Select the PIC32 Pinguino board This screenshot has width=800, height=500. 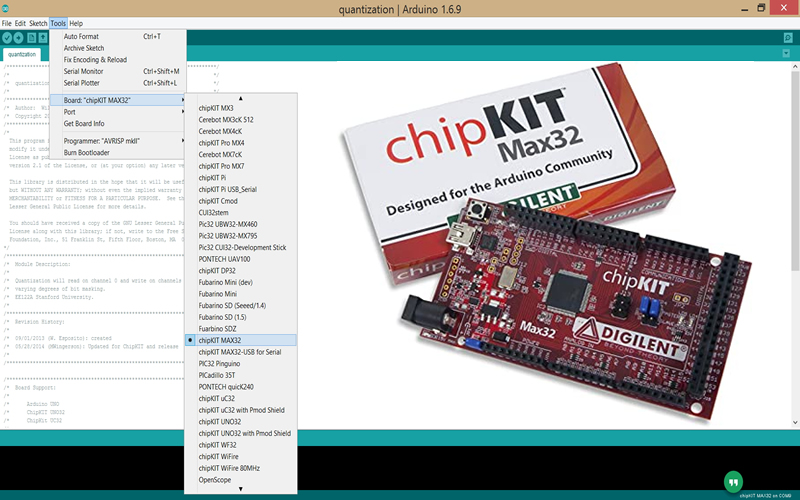point(240,364)
